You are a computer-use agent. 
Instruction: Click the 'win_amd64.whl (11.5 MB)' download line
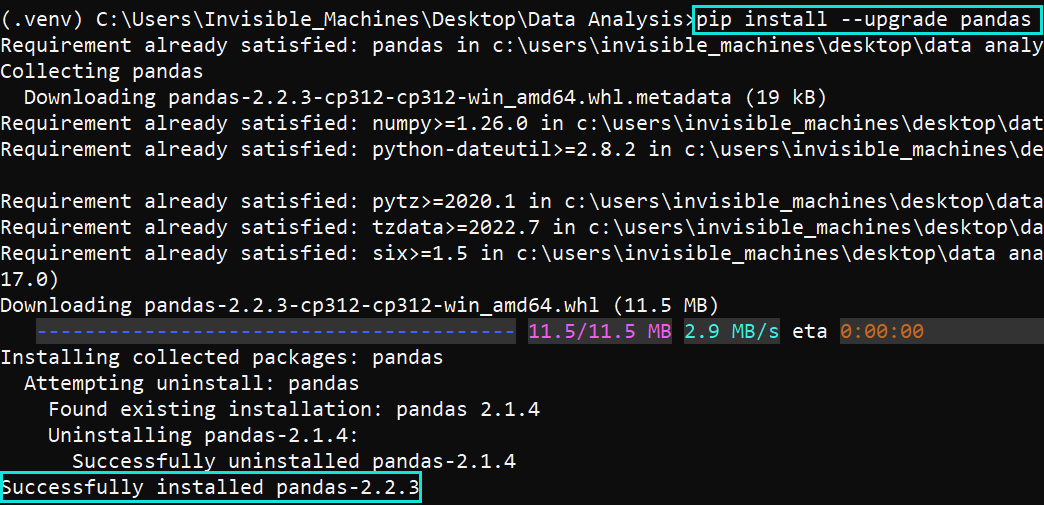click(360, 306)
